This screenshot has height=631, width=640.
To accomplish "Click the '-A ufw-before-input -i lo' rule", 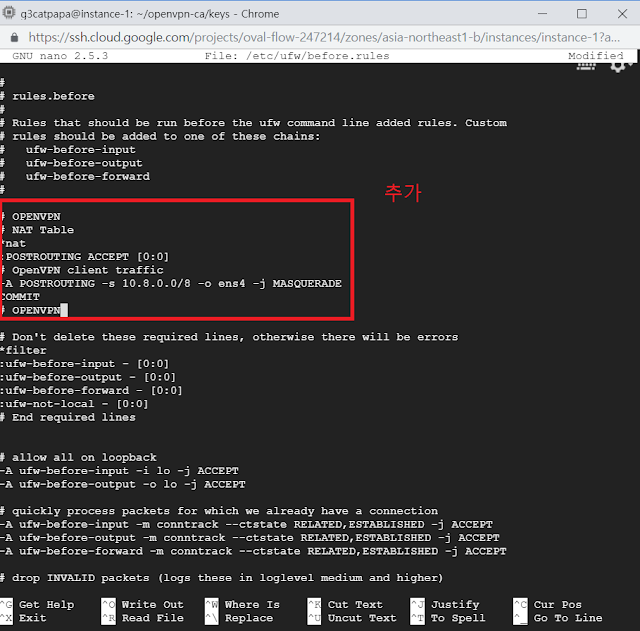I will pyautogui.click(x=119, y=471).
